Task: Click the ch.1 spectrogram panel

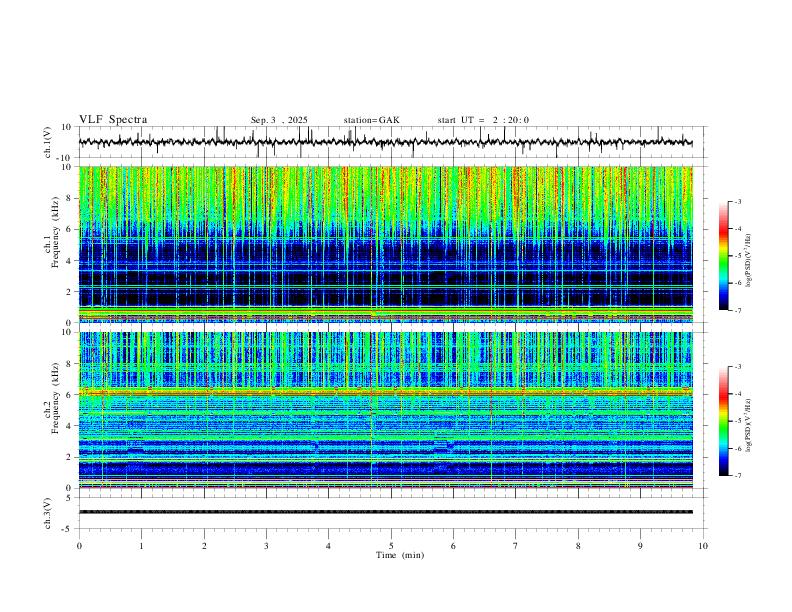Action: [x=385, y=244]
